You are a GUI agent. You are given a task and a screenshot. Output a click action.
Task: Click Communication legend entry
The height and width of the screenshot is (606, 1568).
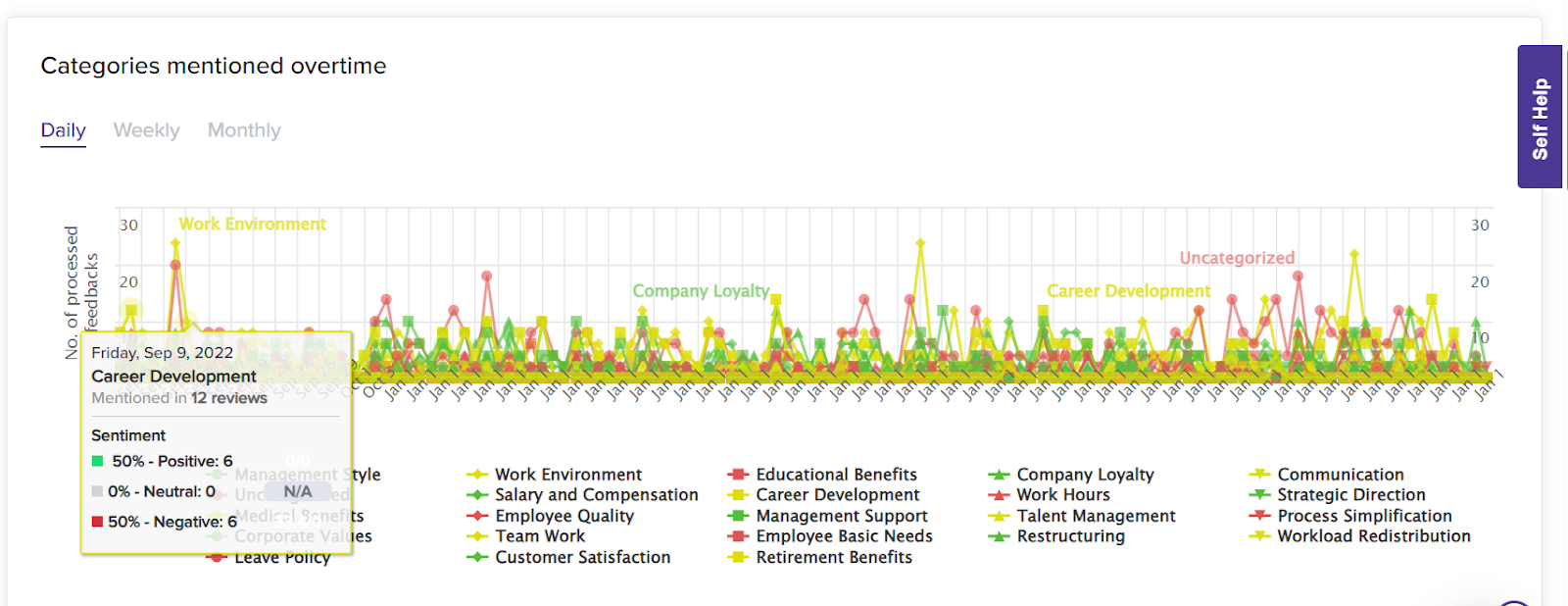[x=1340, y=475]
